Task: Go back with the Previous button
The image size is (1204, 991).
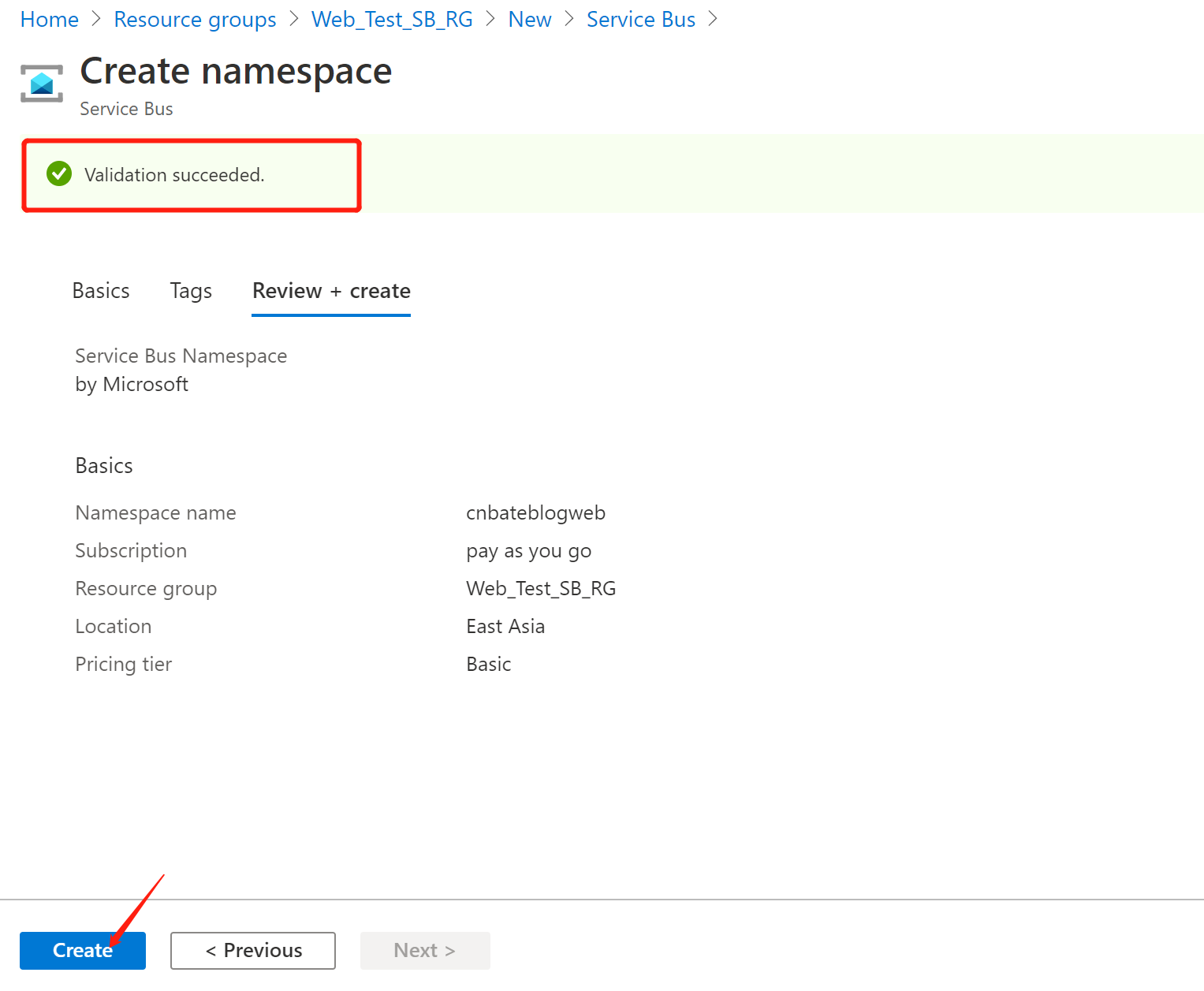Action: [253, 951]
